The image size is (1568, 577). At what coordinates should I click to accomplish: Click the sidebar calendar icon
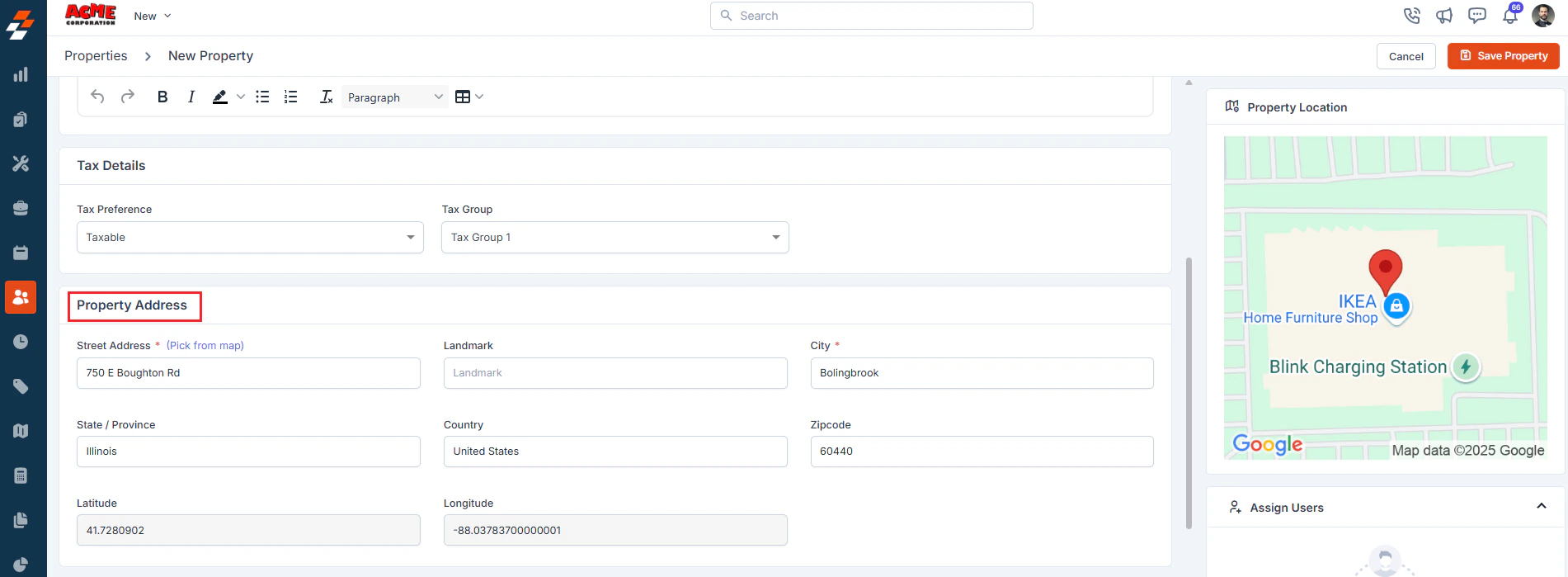tap(21, 253)
